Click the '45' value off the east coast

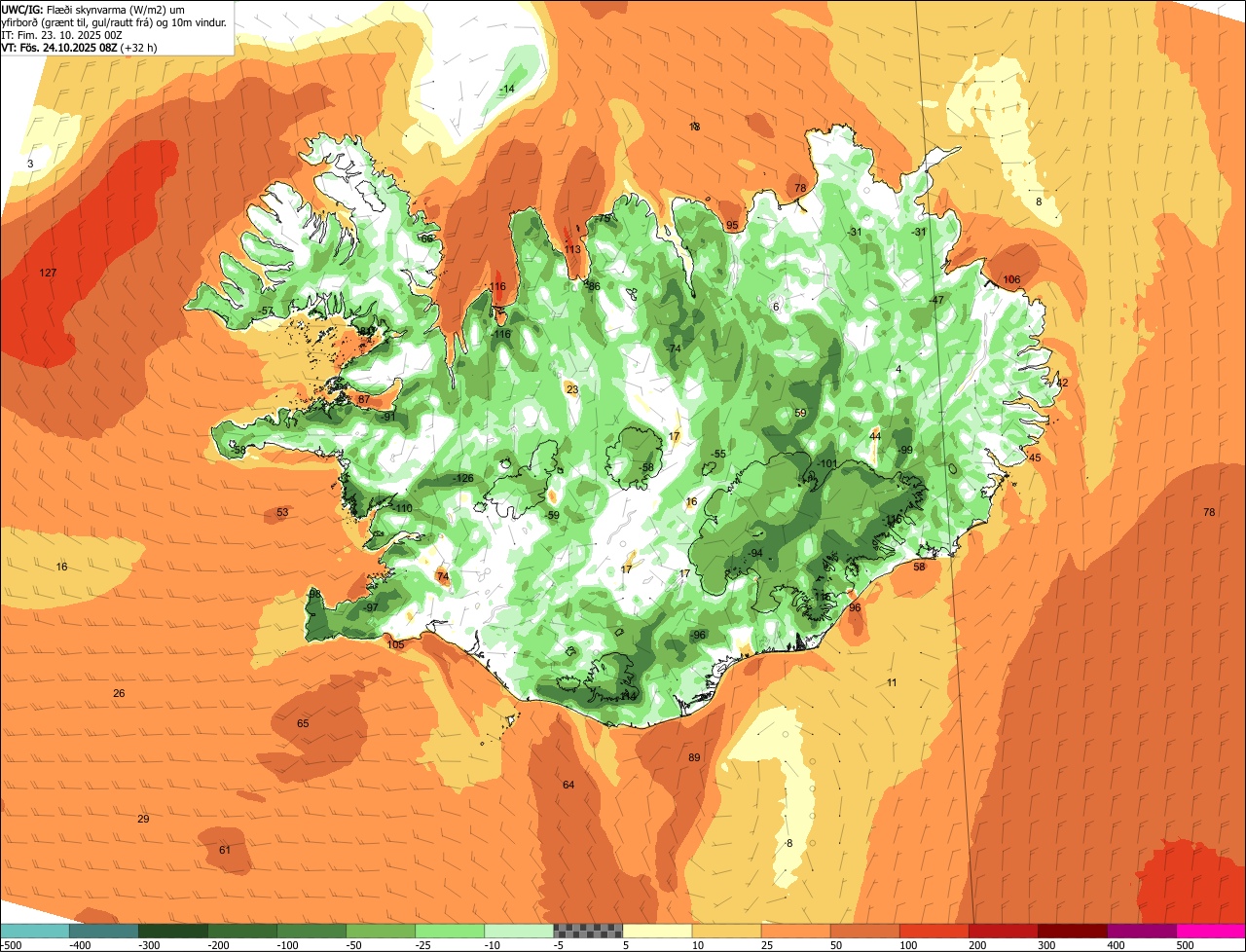1035,458
